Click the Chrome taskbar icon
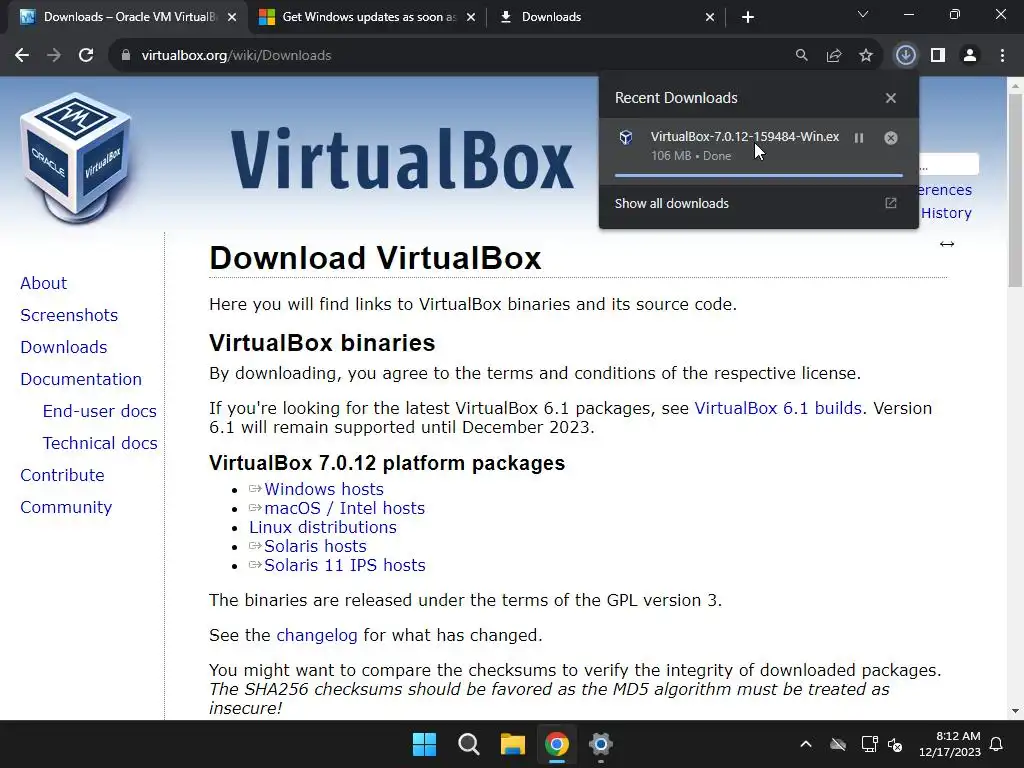This screenshot has width=1024, height=768. coord(556,744)
